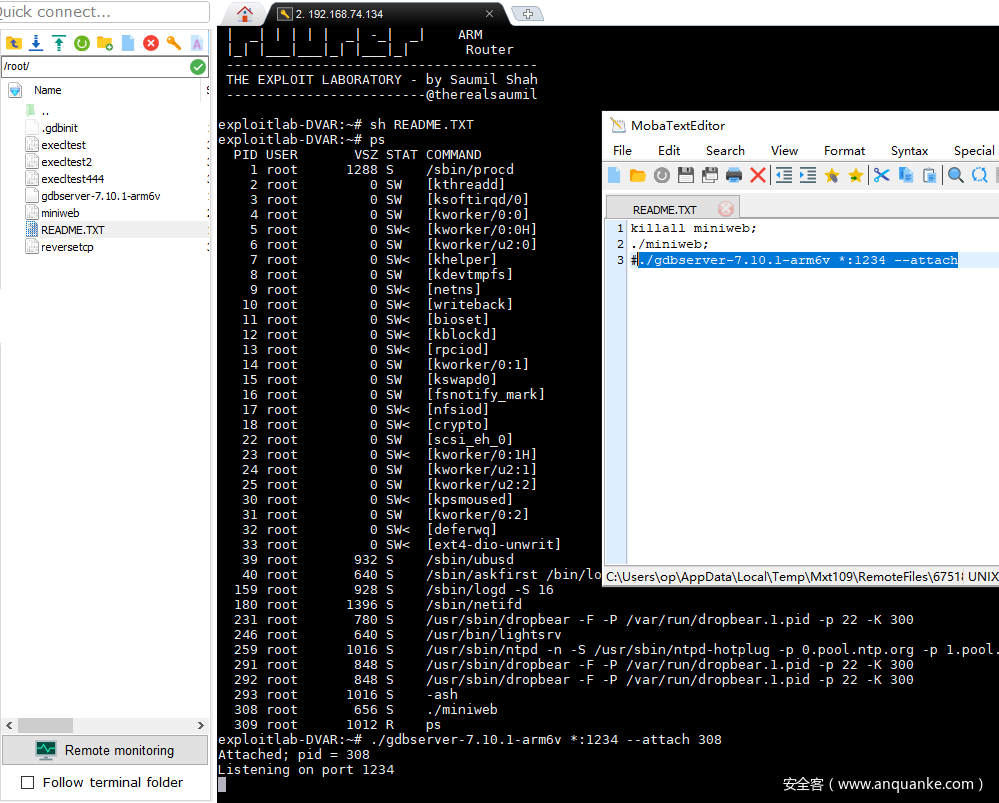Click the increase indent icon in editor
Viewport: 999px width, 803px height.
coord(808,175)
